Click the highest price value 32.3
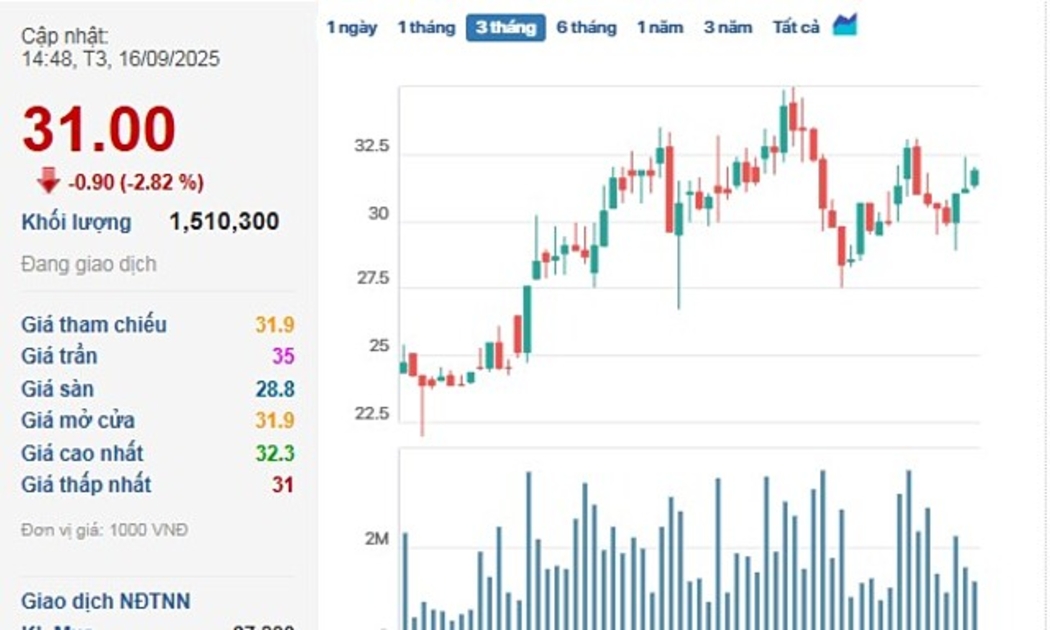Viewport: 1050px width, 630px height. 275,453
